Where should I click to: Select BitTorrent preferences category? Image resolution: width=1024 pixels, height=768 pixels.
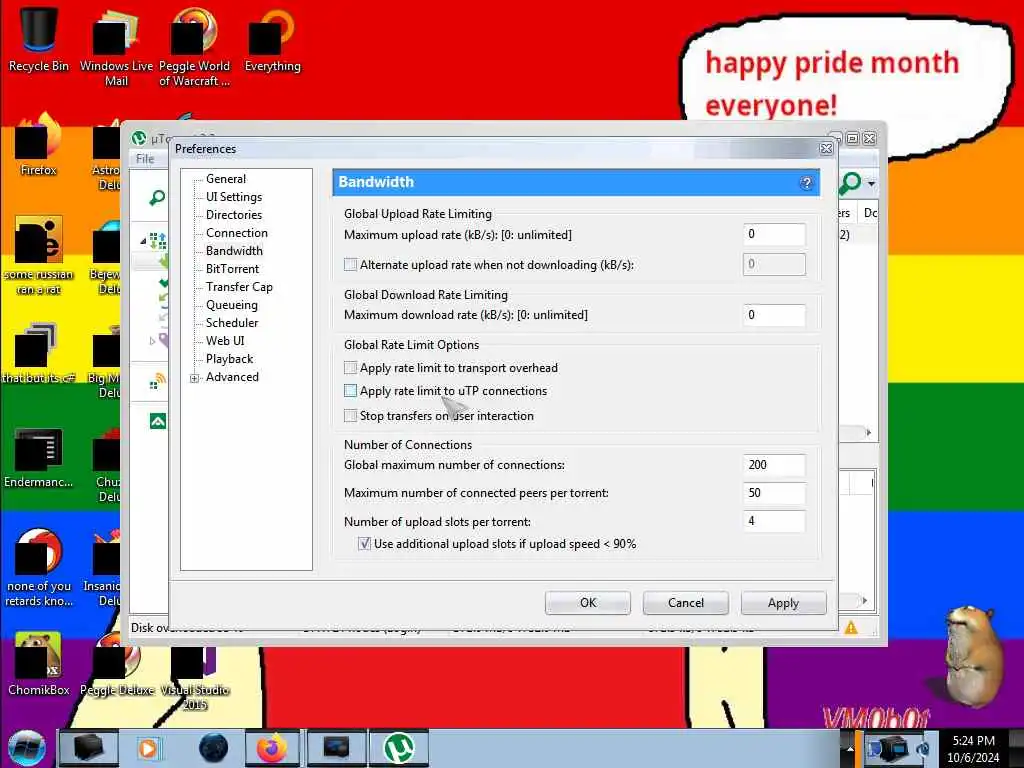tap(232, 268)
